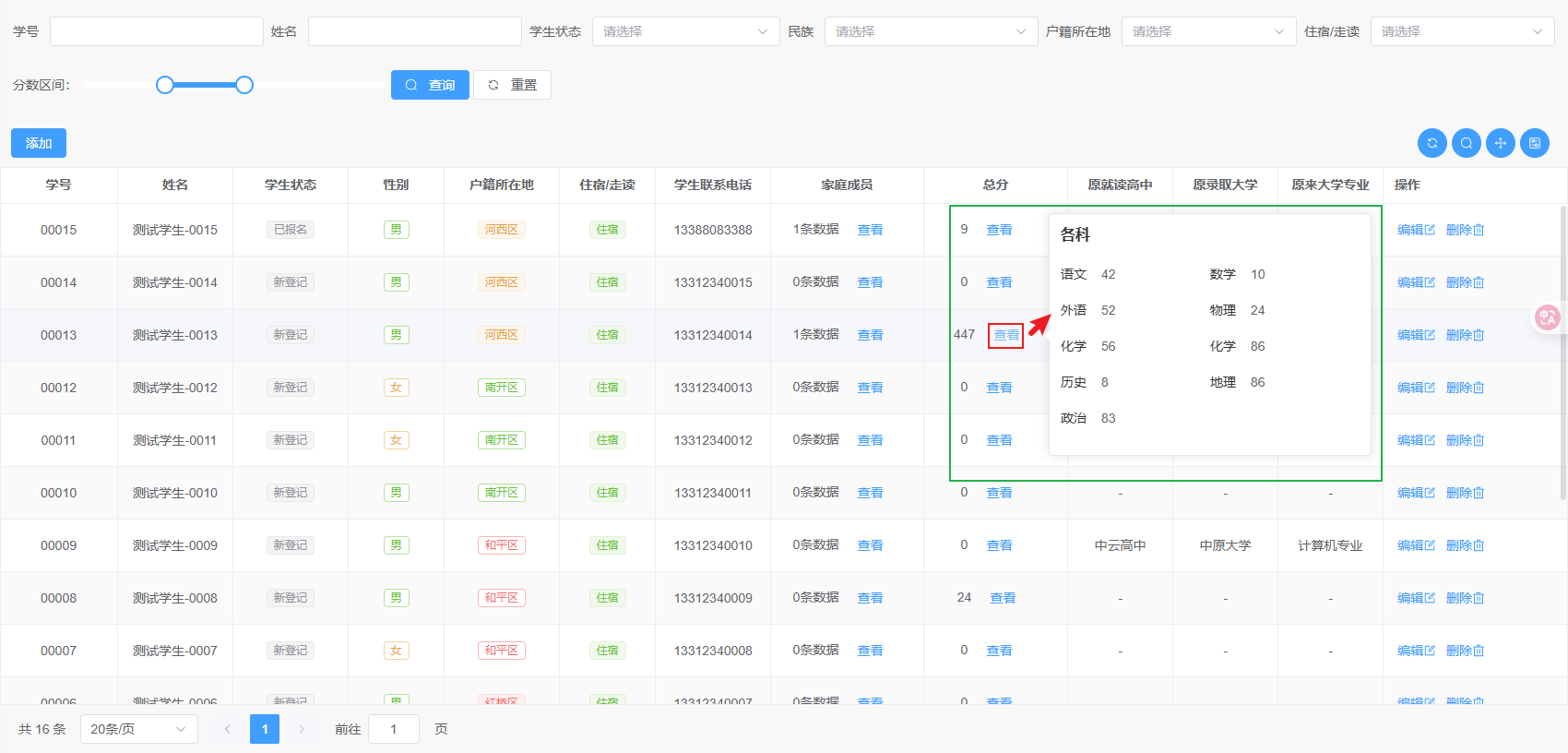Image resolution: width=1568 pixels, height=753 pixels.
Task: Delete student 00013 via 删除
Action: (1465, 335)
